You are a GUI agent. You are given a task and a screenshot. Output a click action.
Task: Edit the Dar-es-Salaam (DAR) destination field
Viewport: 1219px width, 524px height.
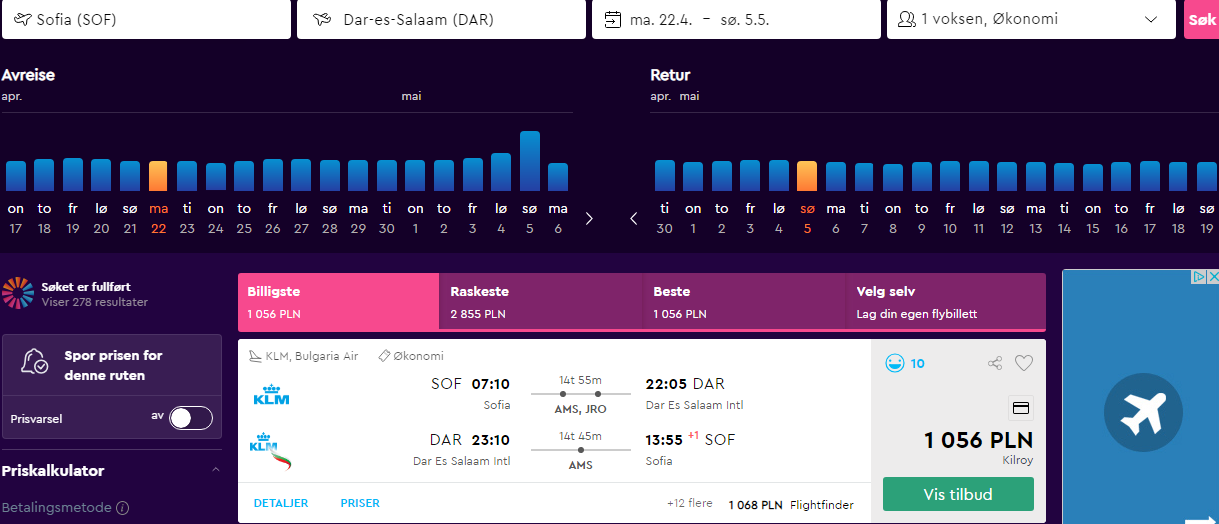[x=441, y=19]
